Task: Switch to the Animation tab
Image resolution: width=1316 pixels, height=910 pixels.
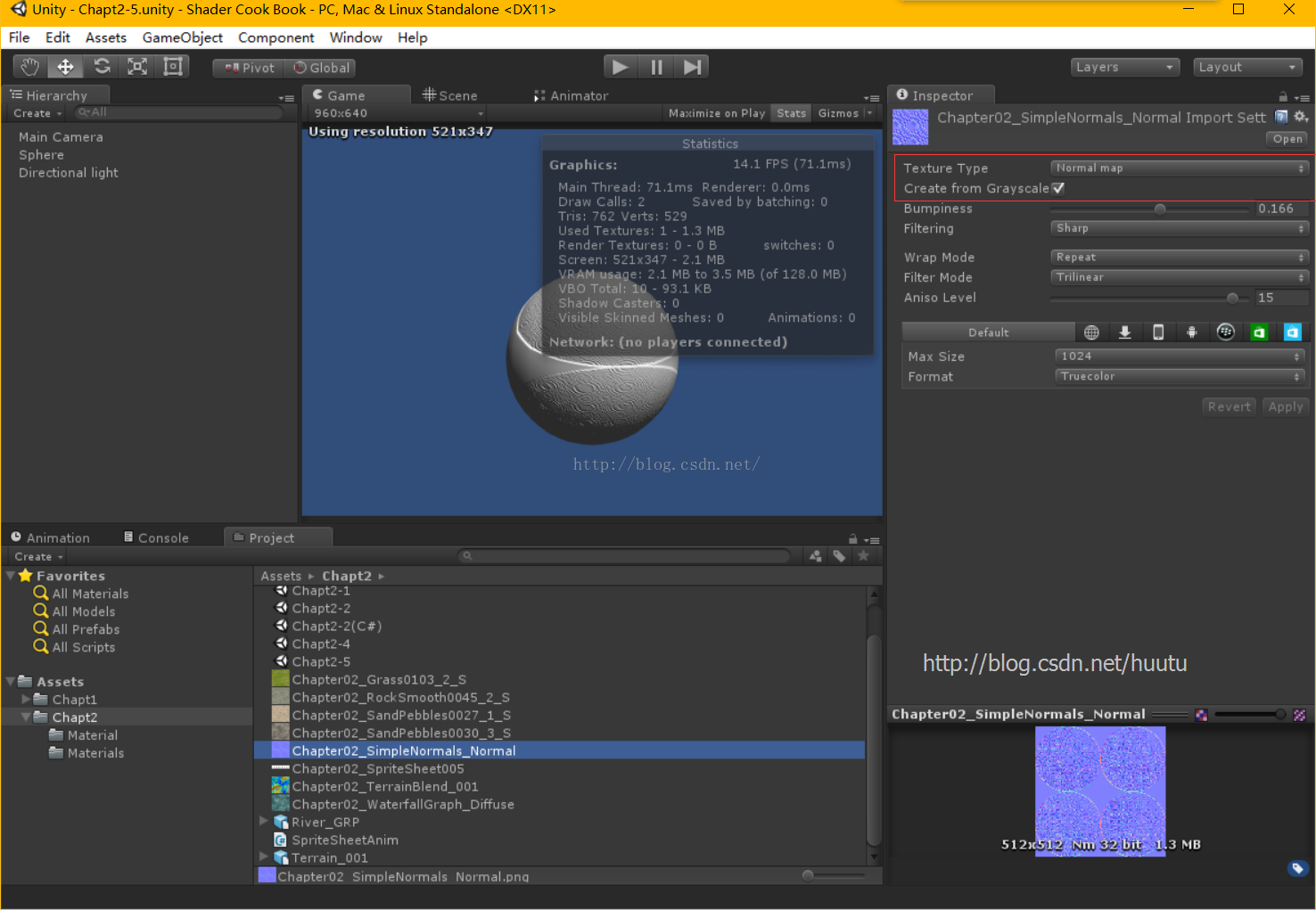Action: click(x=50, y=537)
